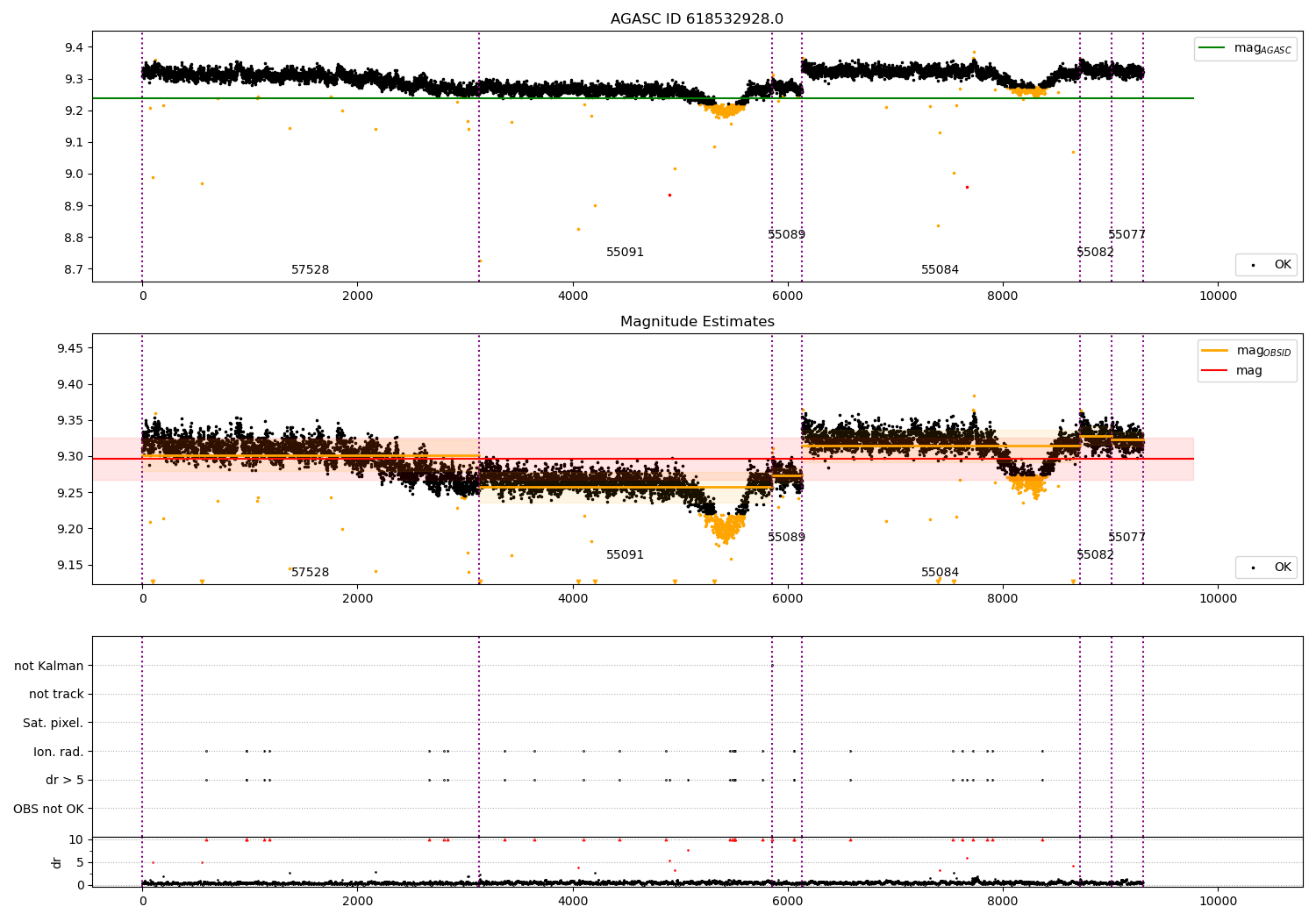Image resolution: width=1316 pixels, height=921 pixels.
Task: Click obsid 55077 in Magnitude Estimates plot
Action: 1127,538
